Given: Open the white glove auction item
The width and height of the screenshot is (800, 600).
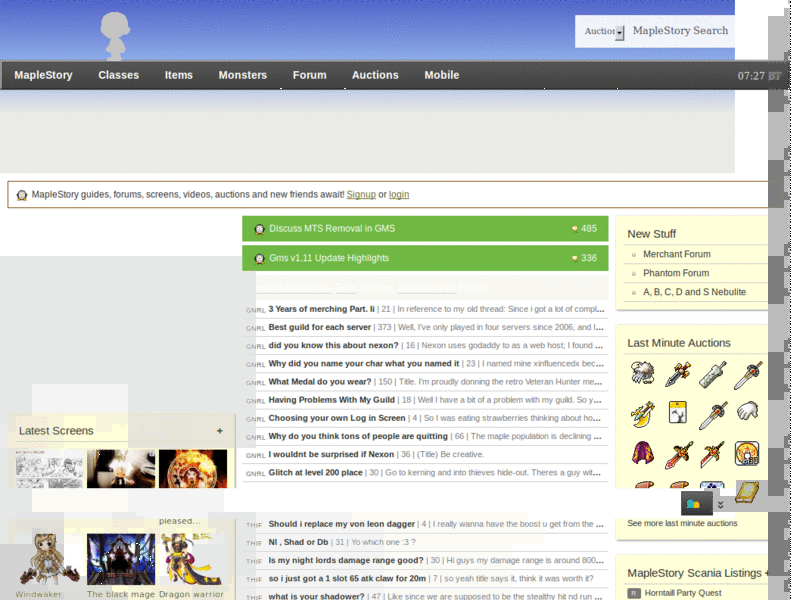Looking at the screenshot, I should (x=747, y=410).
